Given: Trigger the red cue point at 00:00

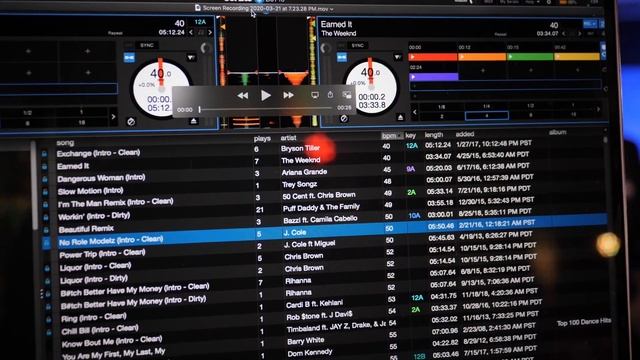Looking at the screenshot, I should click(x=433, y=57).
